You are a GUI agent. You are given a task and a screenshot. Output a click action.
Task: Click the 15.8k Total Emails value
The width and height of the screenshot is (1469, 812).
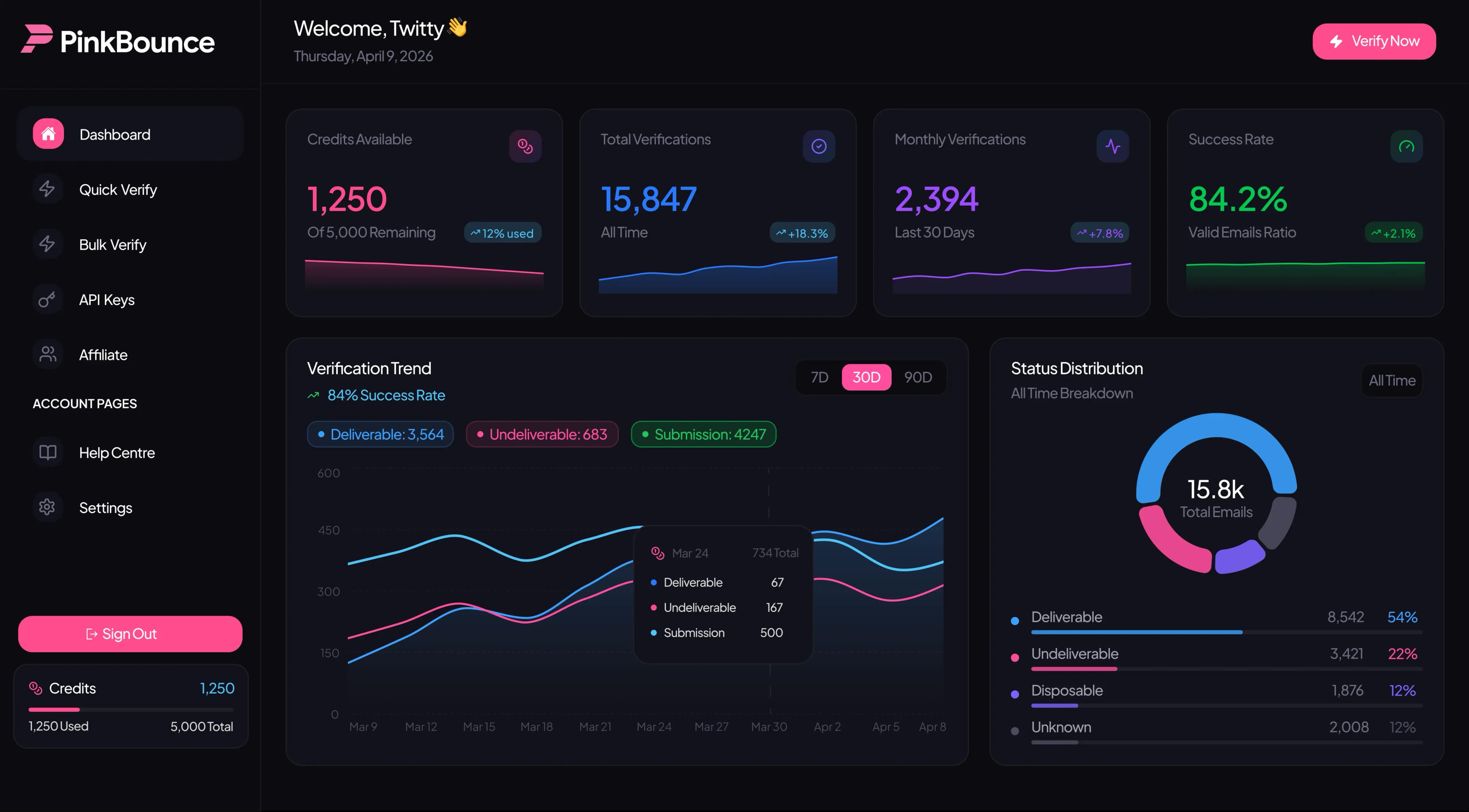tap(1216, 489)
